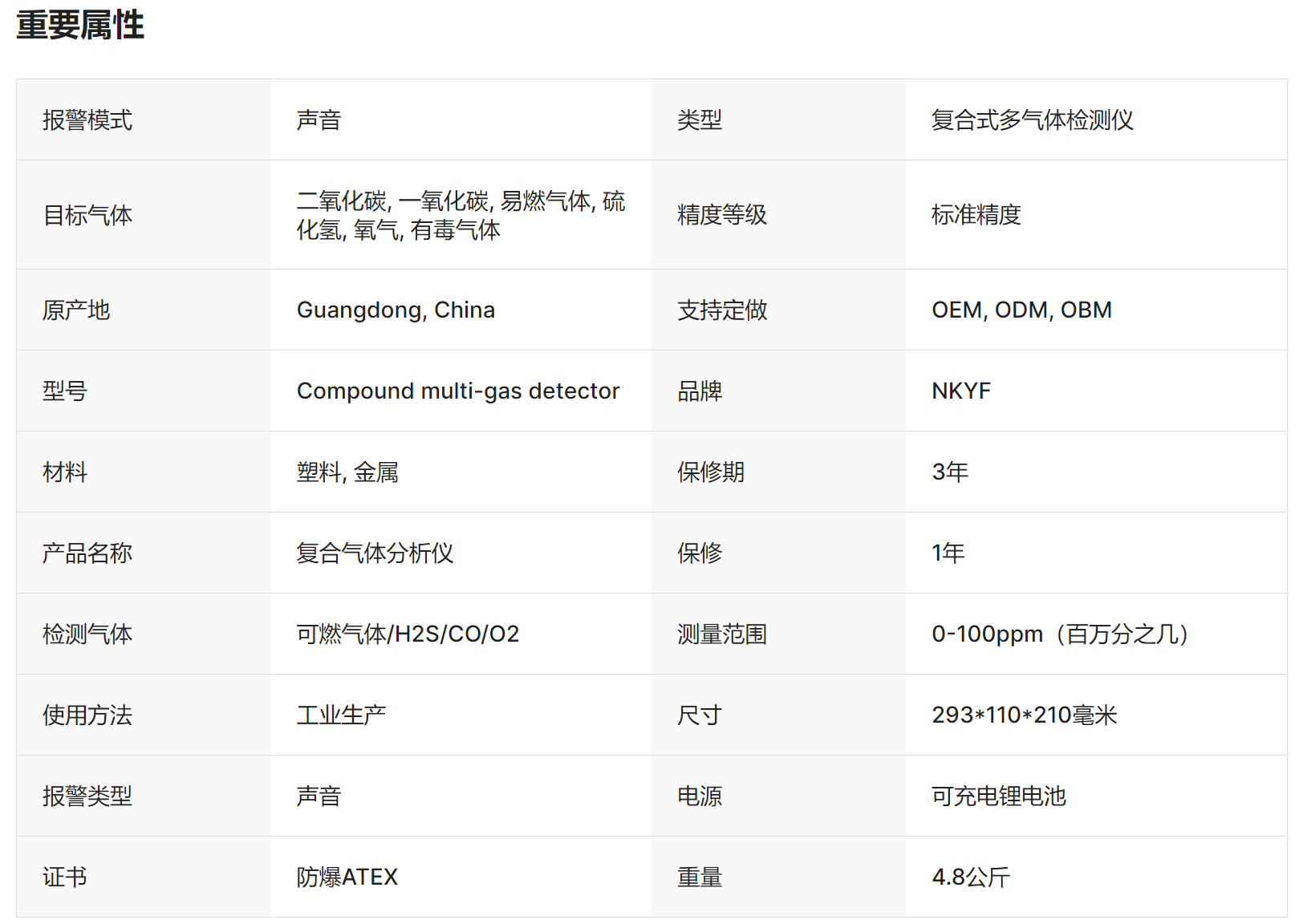Click the 复合气体分析仪 product name value
Viewport: 1303px width, 924px height.
point(375,553)
